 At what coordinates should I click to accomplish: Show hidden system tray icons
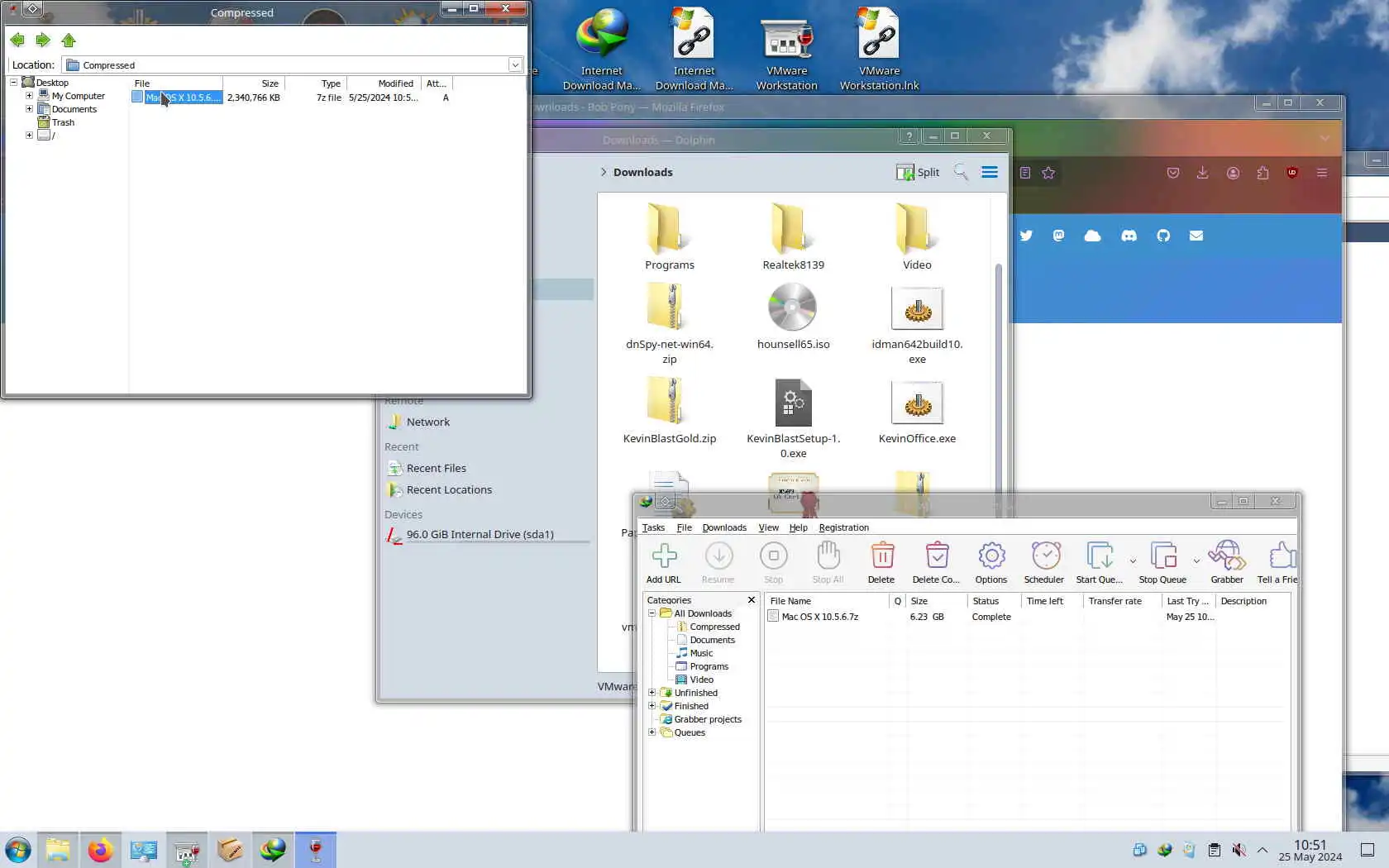(1263, 850)
